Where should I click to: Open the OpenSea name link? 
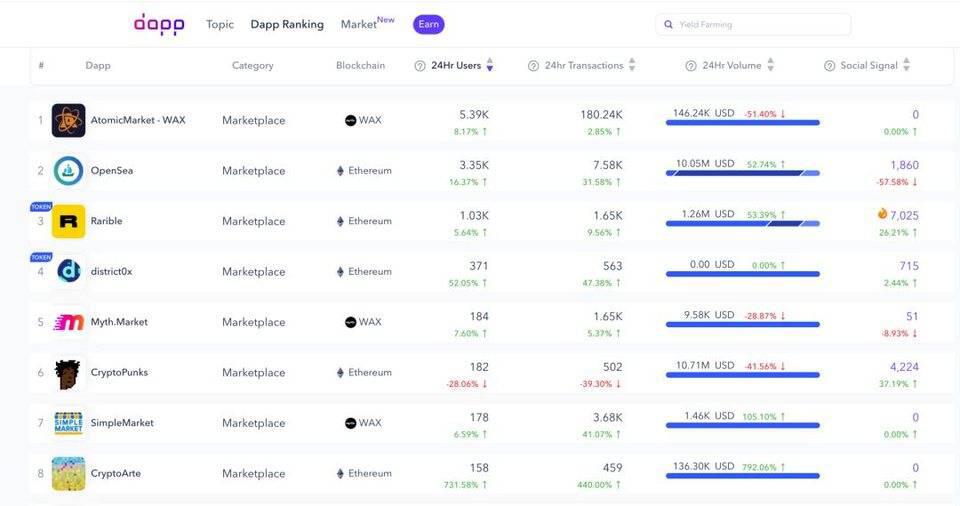point(111,170)
